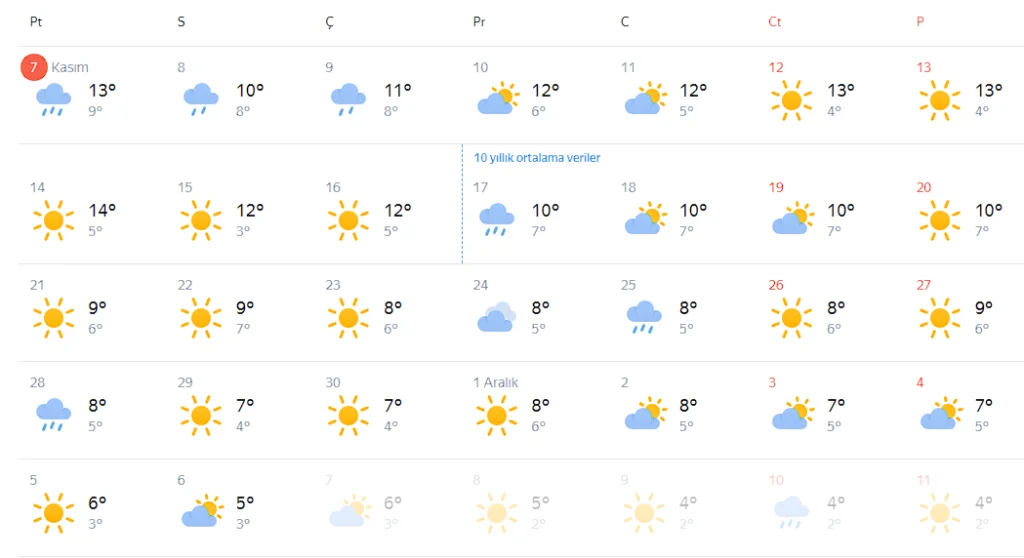Image resolution: width=1024 pixels, height=558 pixels.
Task: Select the partly cloudy icon on day 10
Action: click(x=496, y=100)
